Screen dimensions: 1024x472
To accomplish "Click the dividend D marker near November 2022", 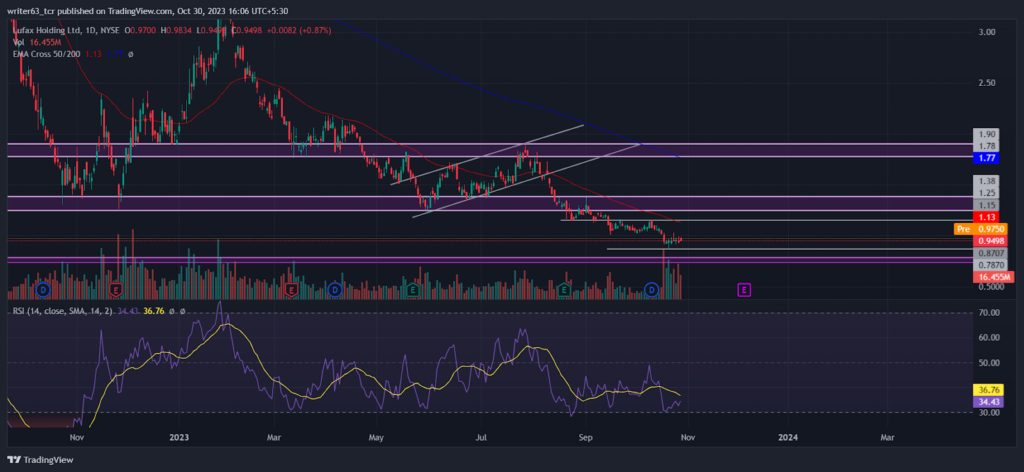I will click(44, 289).
